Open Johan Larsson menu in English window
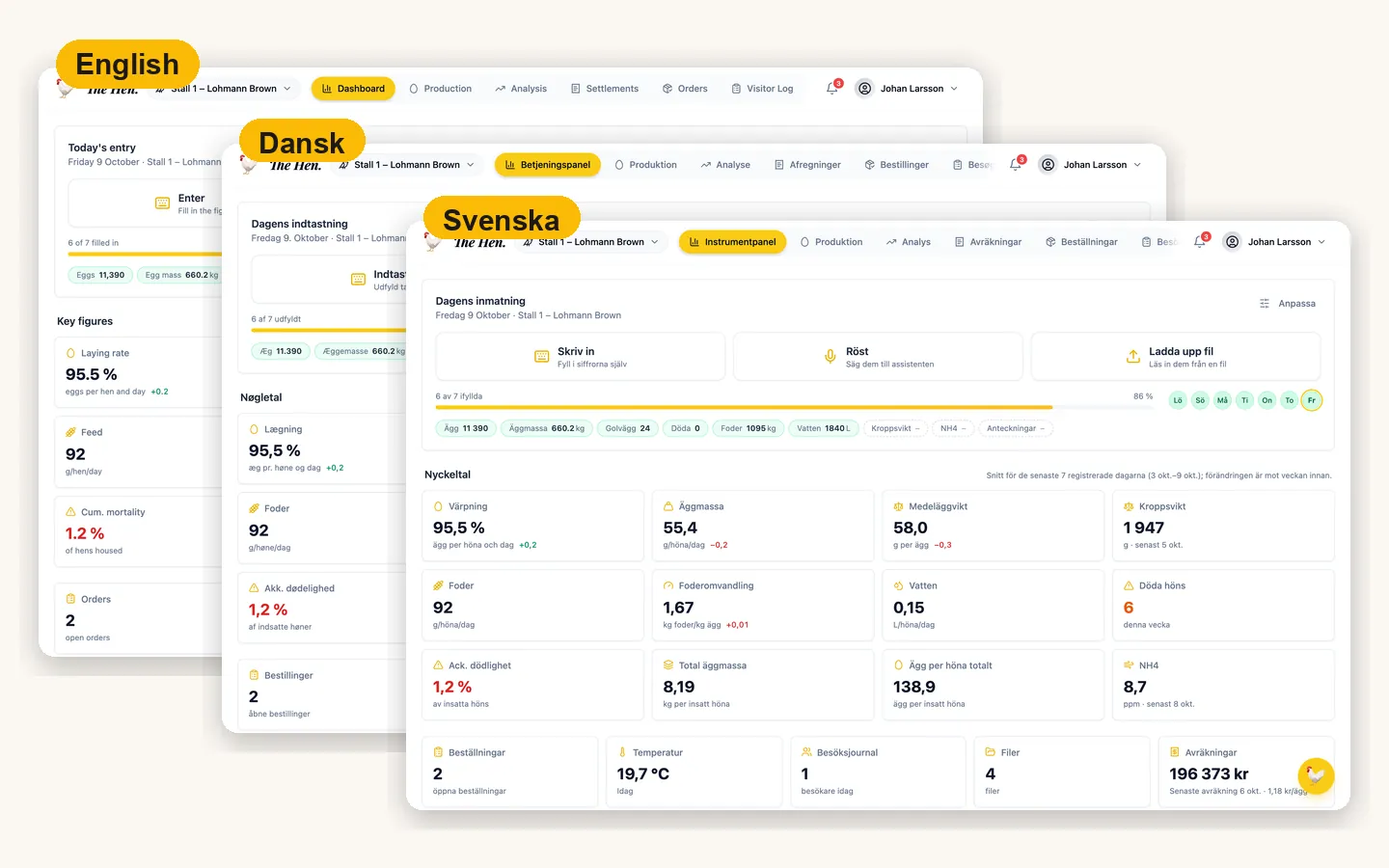Image resolution: width=1389 pixels, height=868 pixels. pos(907,89)
